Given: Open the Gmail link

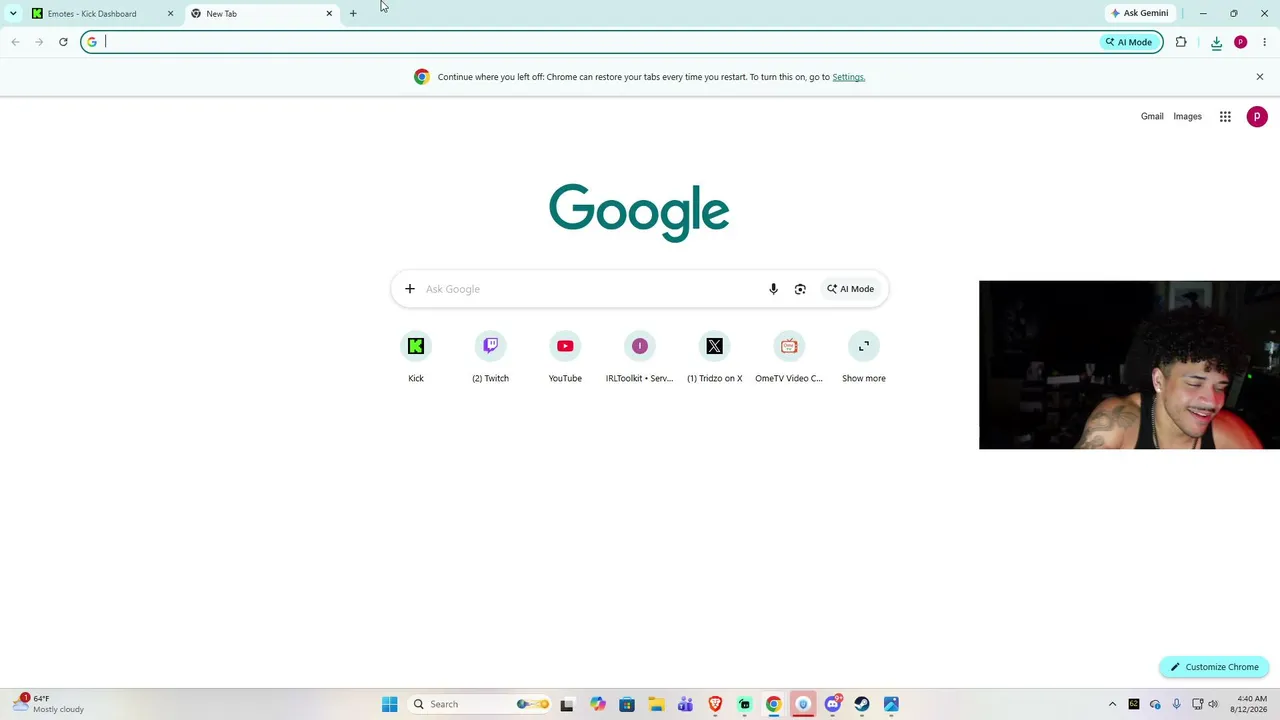Looking at the screenshot, I should click(x=1152, y=117).
